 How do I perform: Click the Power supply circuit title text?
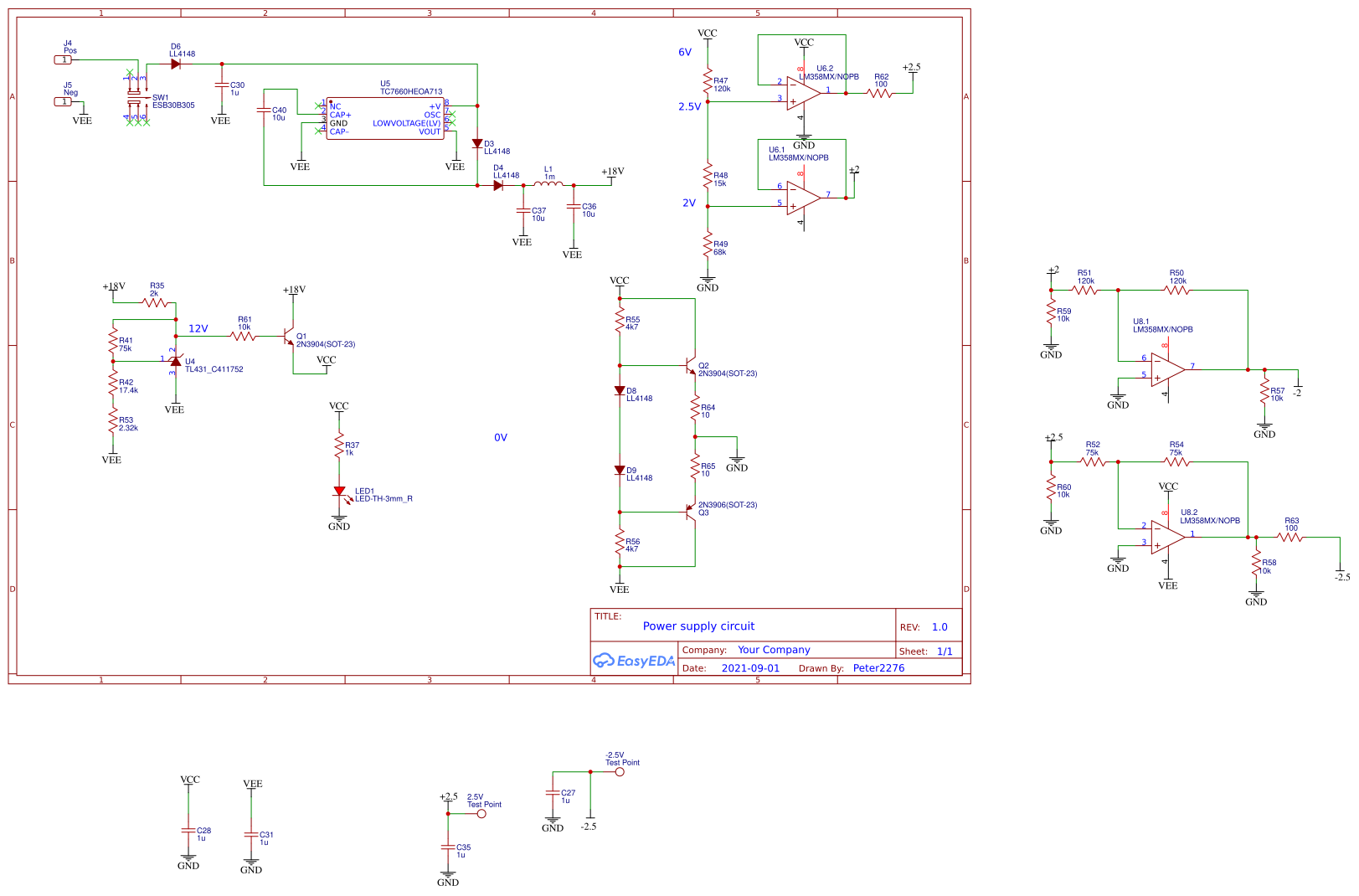pyautogui.click(x=699, y=626)
